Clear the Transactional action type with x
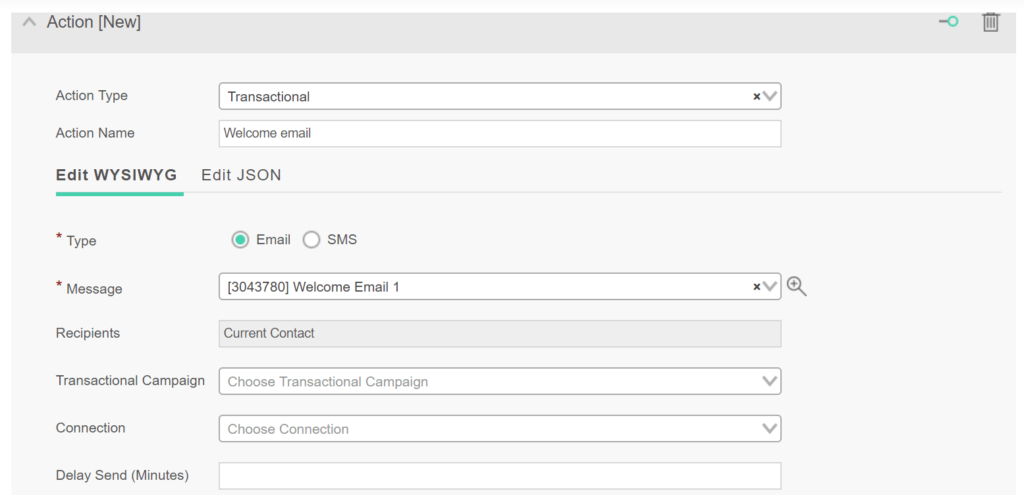Screen dimensions: 1024x495 (757, 97)
